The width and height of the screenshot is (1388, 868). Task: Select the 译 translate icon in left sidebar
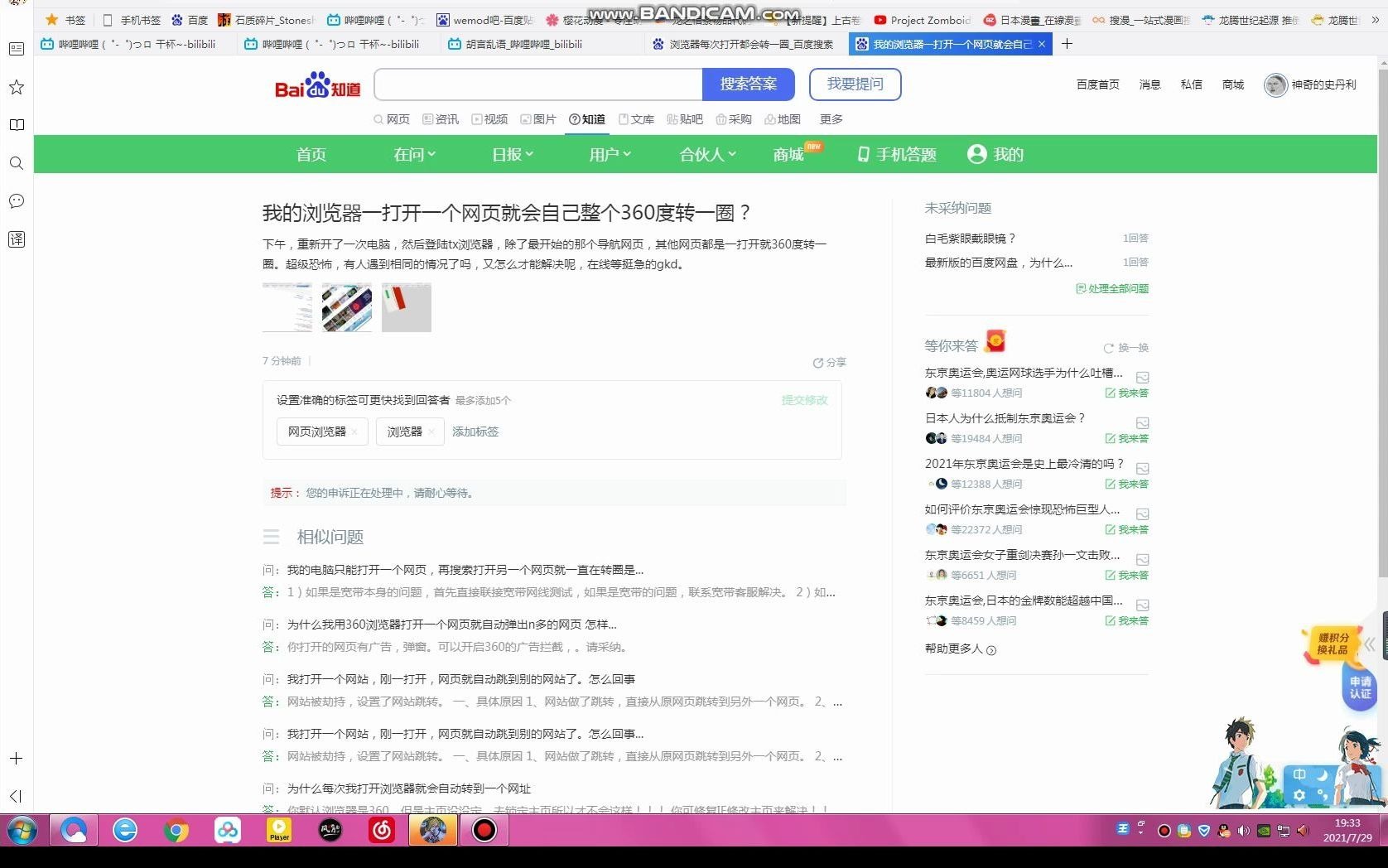16,239
